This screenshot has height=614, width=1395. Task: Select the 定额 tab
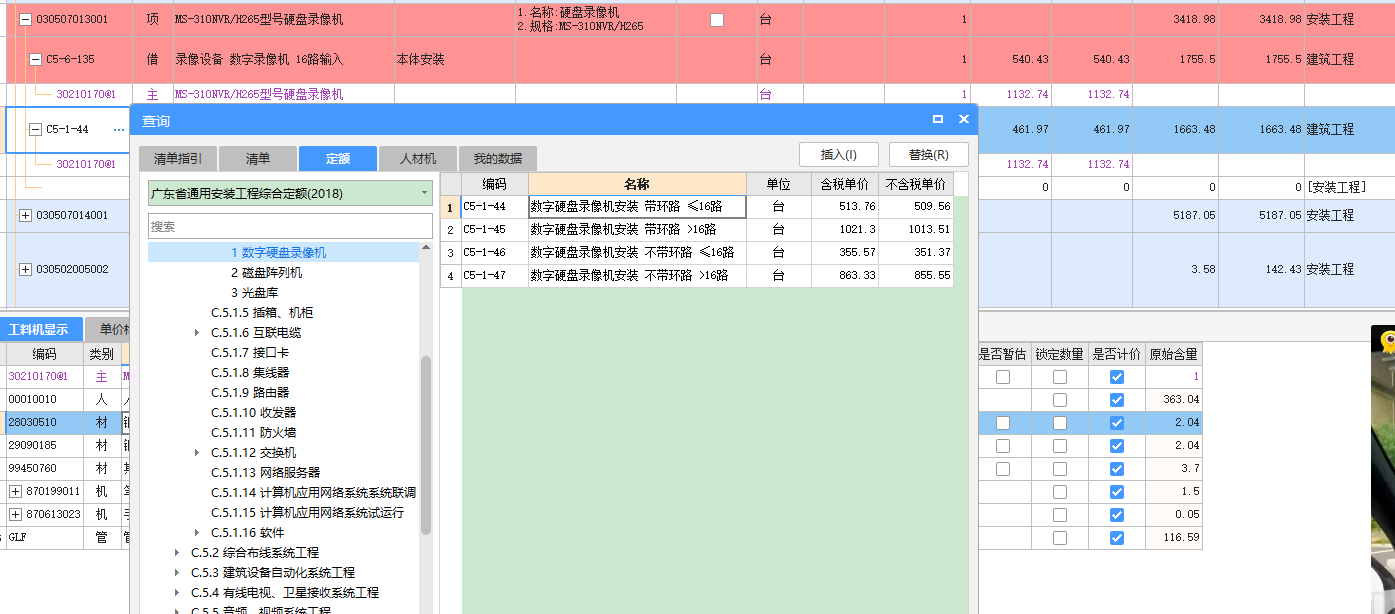(338, 159)
